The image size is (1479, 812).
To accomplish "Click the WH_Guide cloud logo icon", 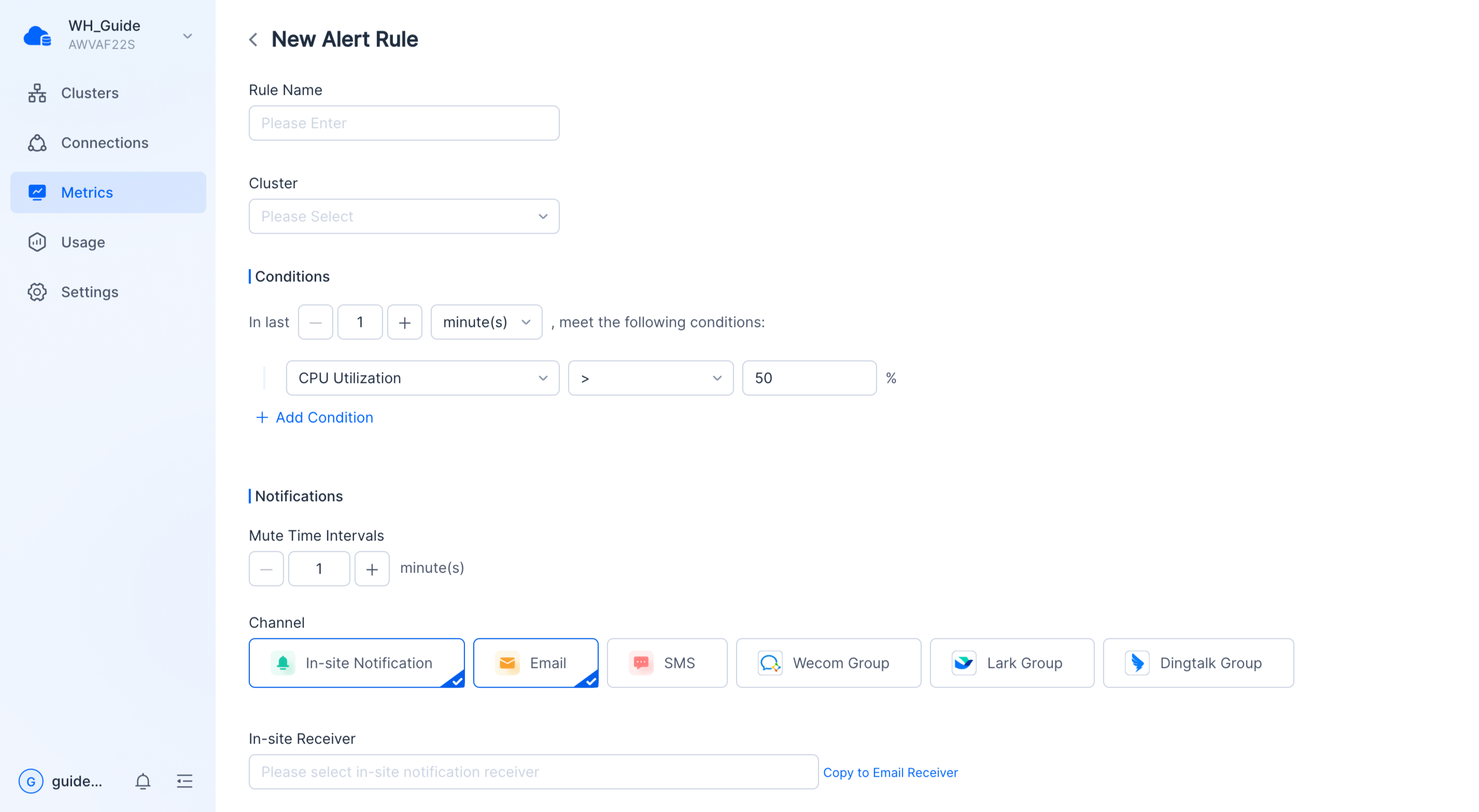I will 37,36.
